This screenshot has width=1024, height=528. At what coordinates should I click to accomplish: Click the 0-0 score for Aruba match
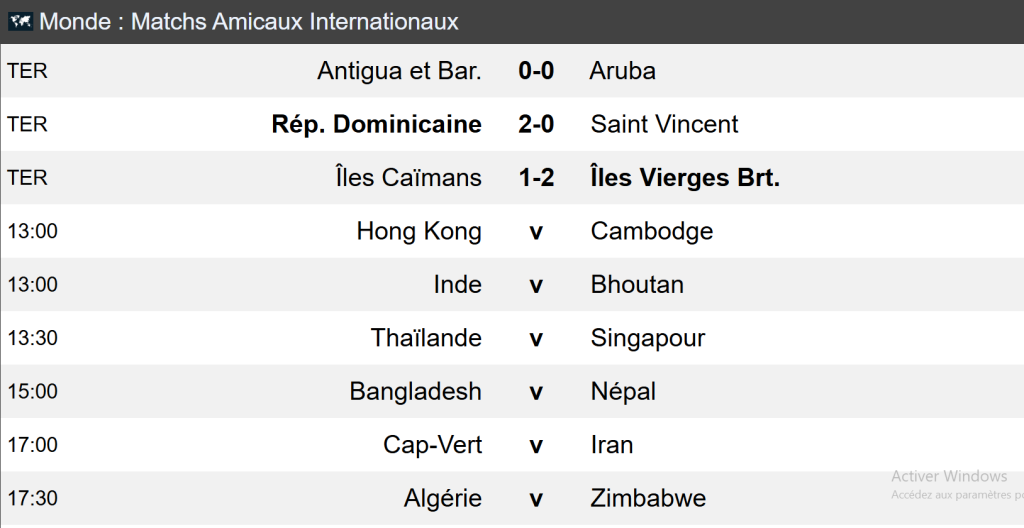point(536,71)
